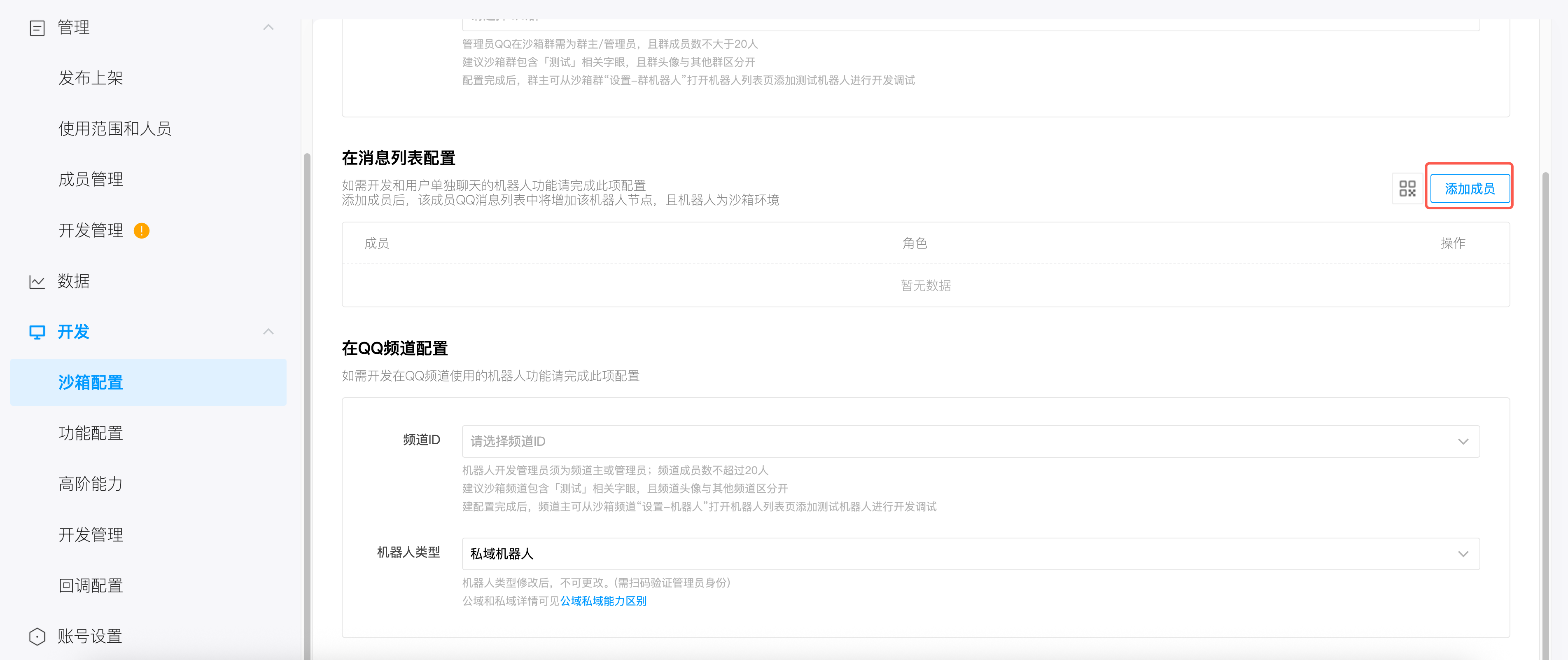Expand the 频道ID dropdown
Screen dimensions: 1568x660
[1463, 441]
